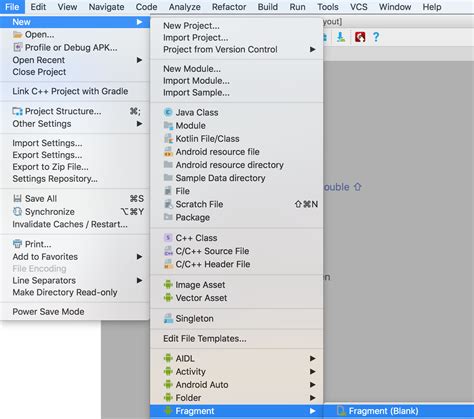
Task: Open the Code menu
Action: pos(146,7)
